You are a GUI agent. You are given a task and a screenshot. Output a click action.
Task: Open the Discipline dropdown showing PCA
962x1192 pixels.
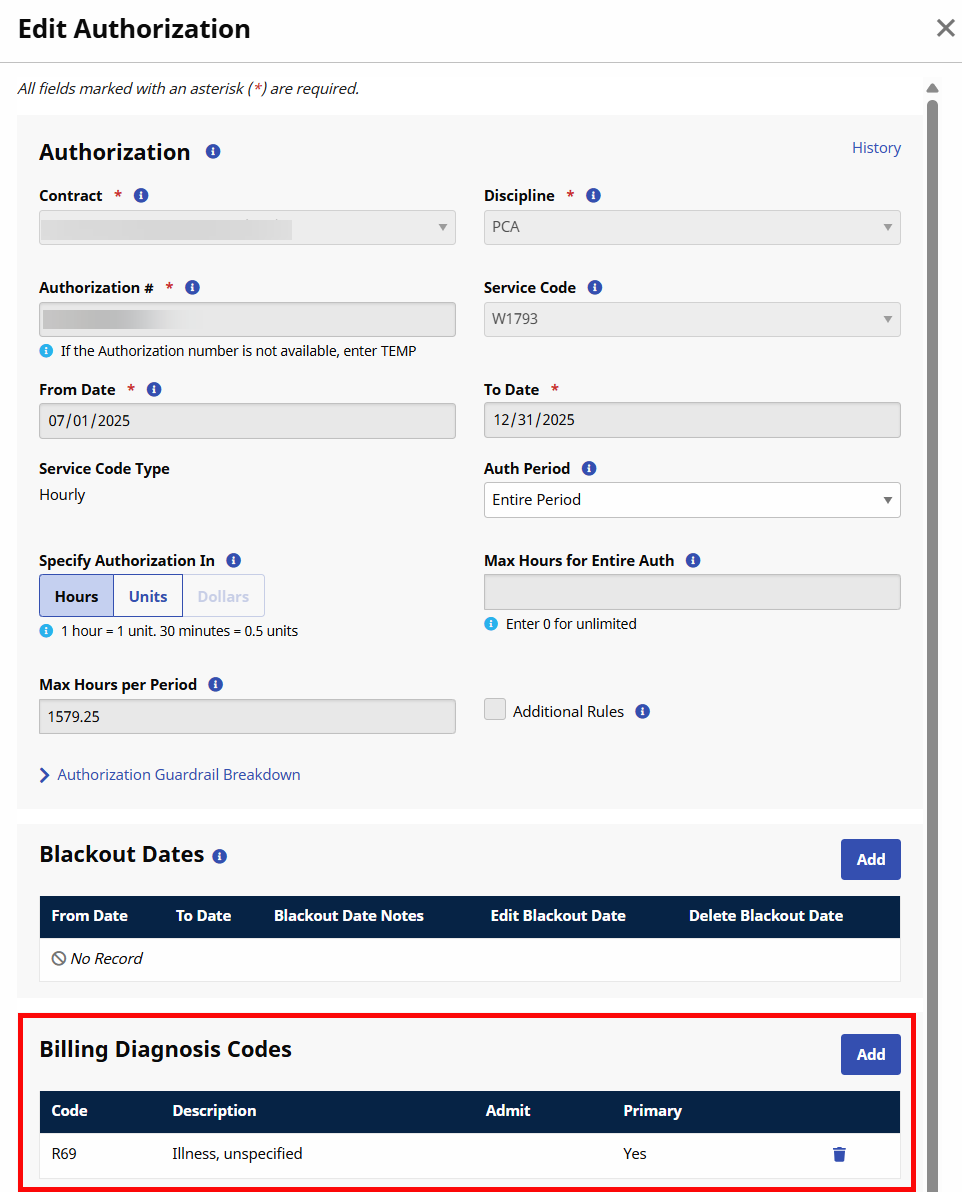click(x=692, y=227)
